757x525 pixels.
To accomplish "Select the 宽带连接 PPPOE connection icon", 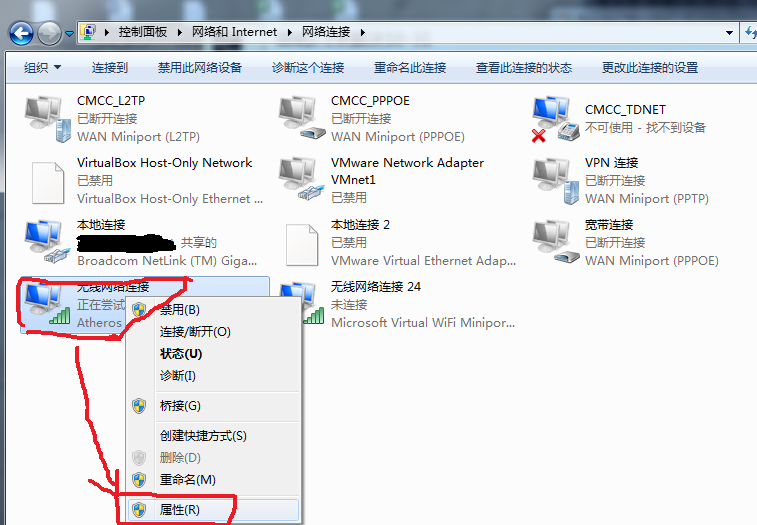I will click(556, 242).
